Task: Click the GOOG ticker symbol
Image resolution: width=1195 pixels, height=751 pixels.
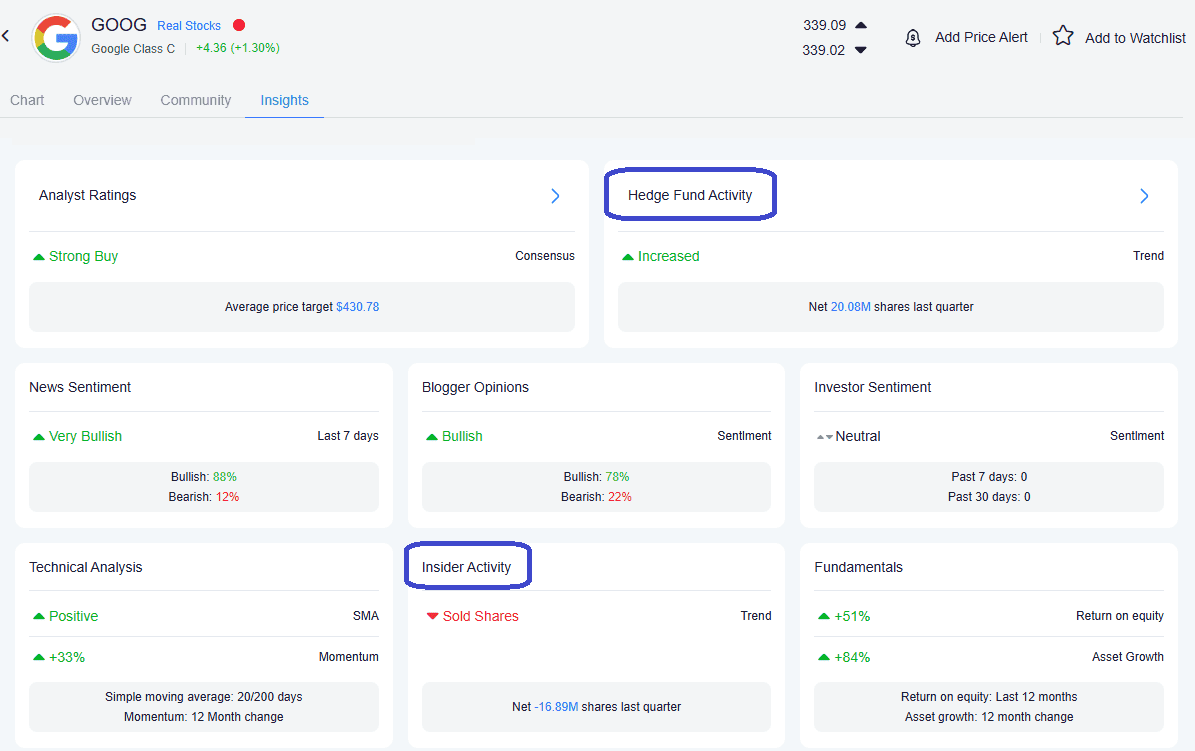Action: (x=119, y=24)
